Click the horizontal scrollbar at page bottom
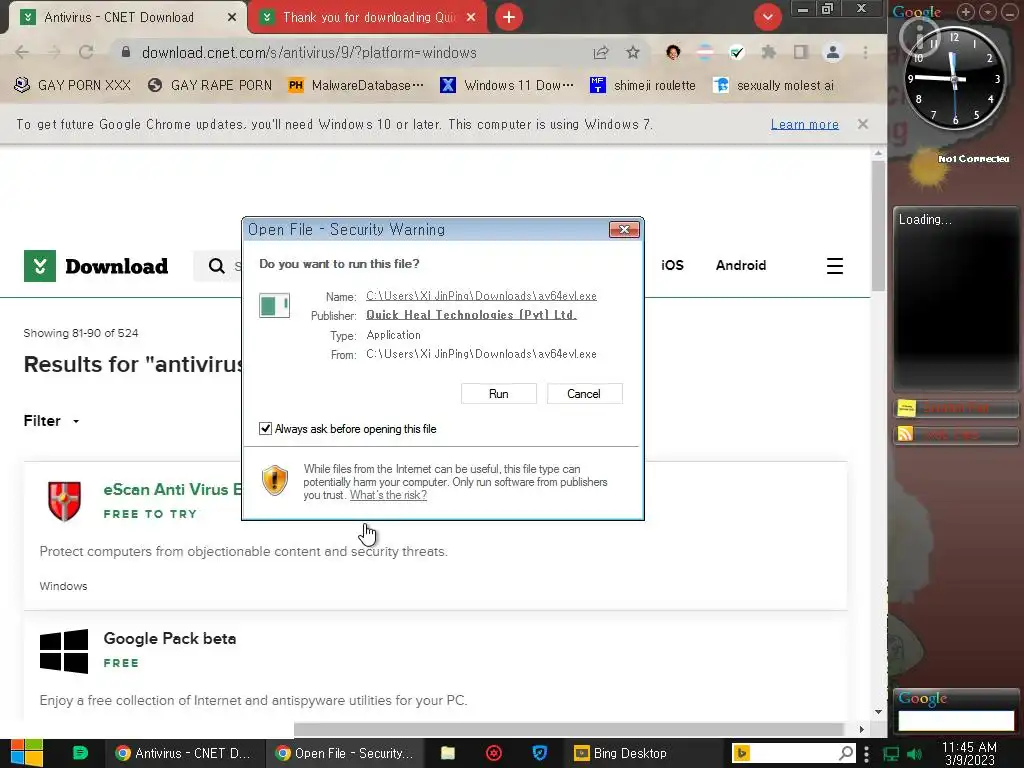This screenshot has height=768, width=1024. 569,729
